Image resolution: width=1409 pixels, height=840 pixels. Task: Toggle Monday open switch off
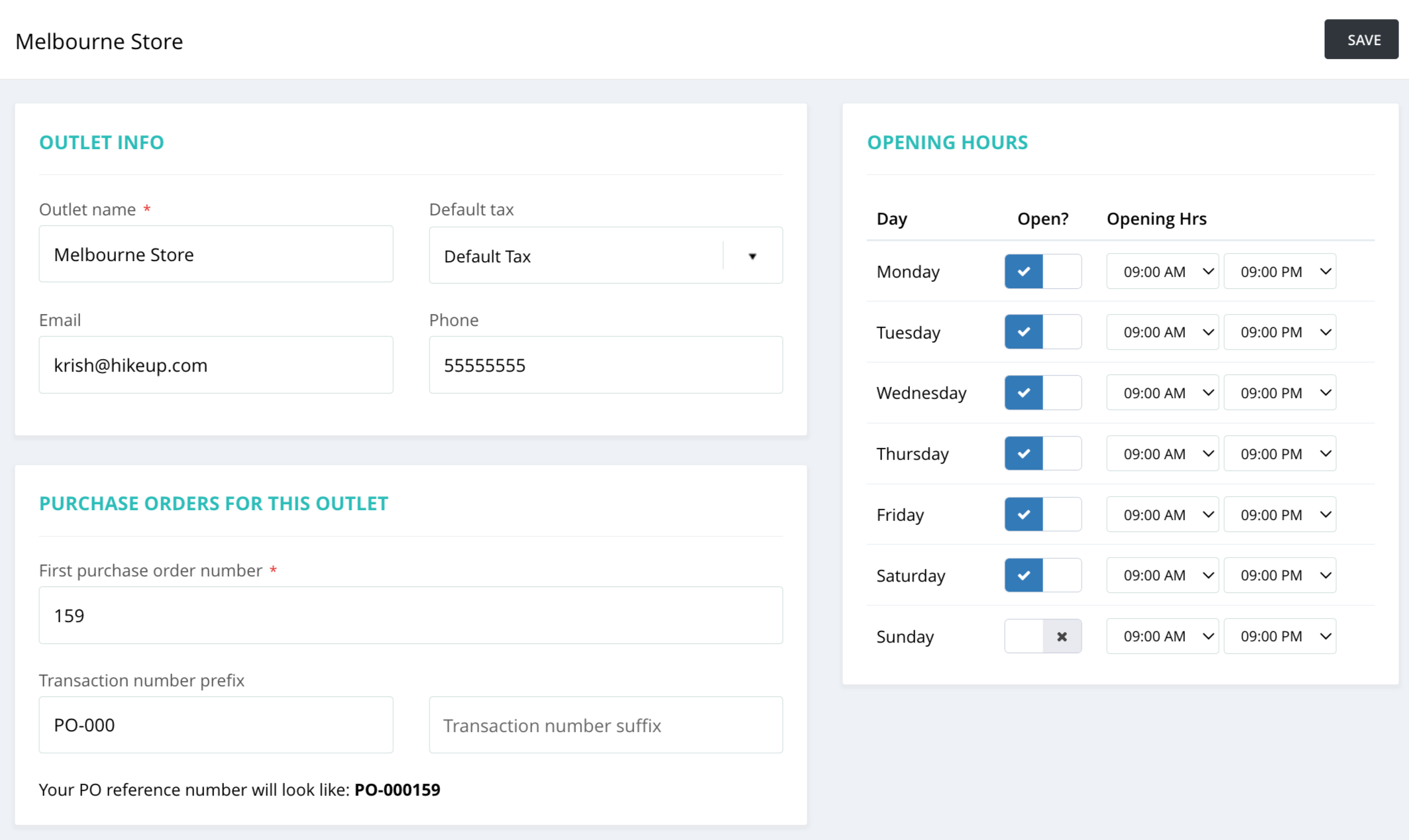(x=1043, y=272)
